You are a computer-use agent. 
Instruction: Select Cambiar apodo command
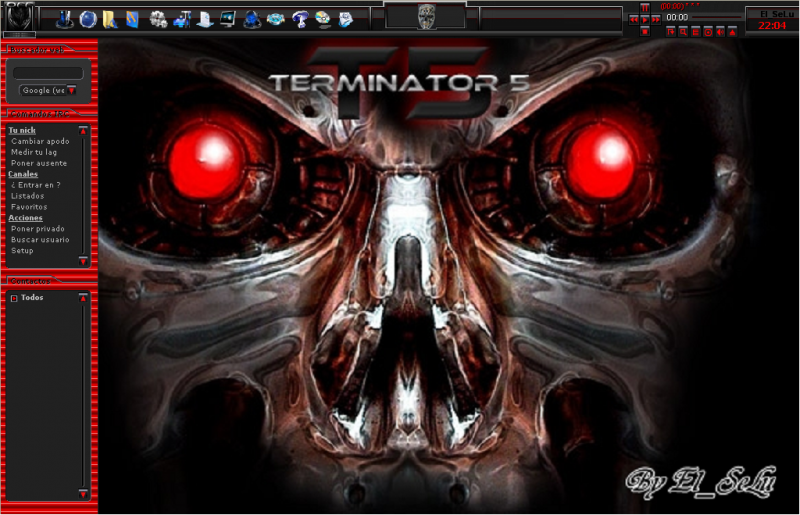[x=40, y=141]
